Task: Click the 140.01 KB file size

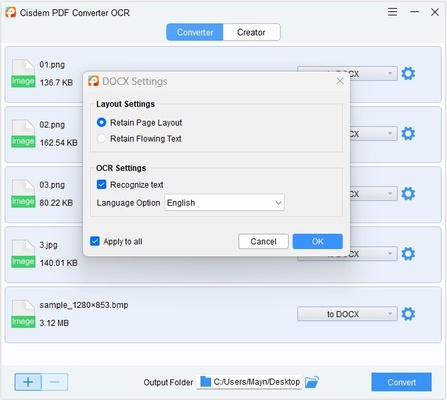Action: 58,263
